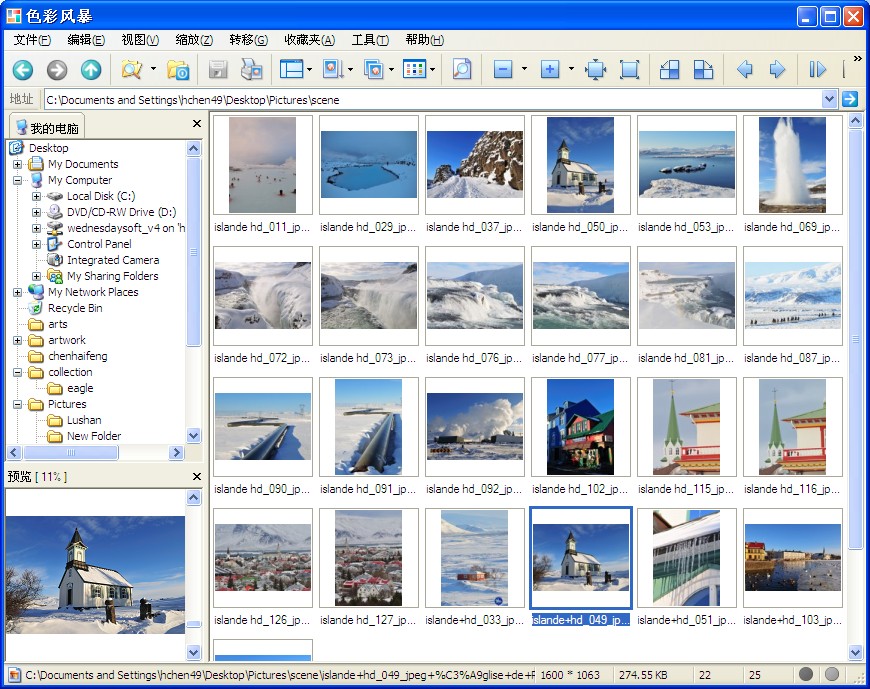Image resolution: width=870 pixels, height=689 pixels.
Task: Select the Recycle Bin tree item
Action: pos(75,308)
